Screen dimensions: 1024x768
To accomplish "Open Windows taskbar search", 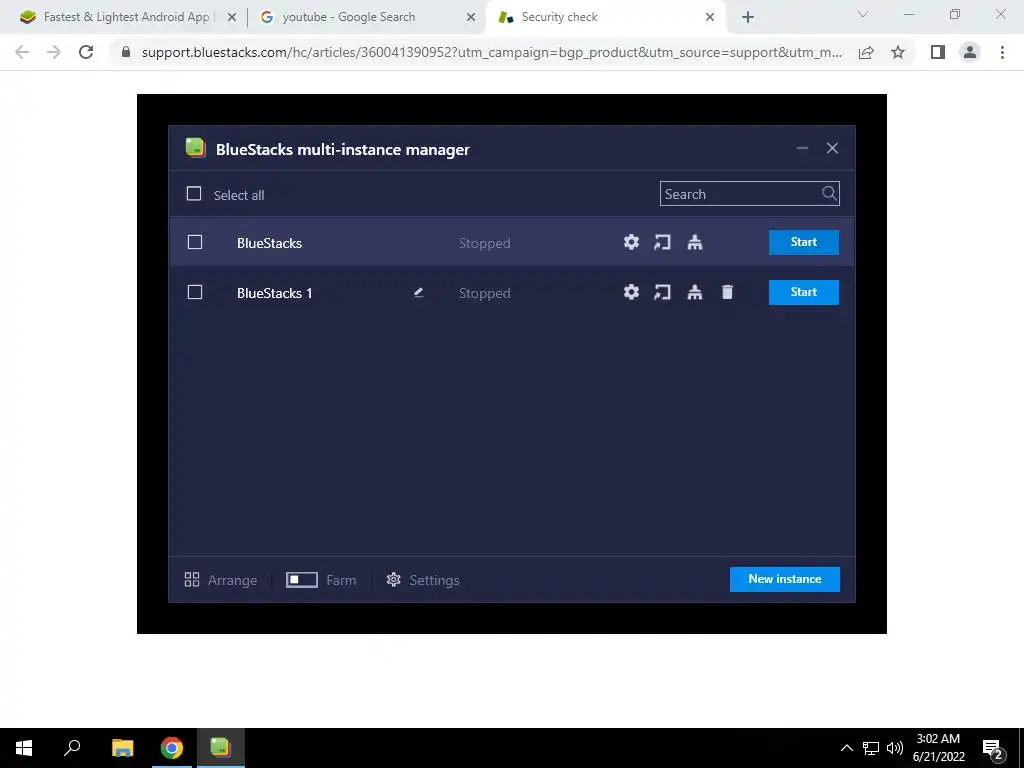I will point(72,748).
